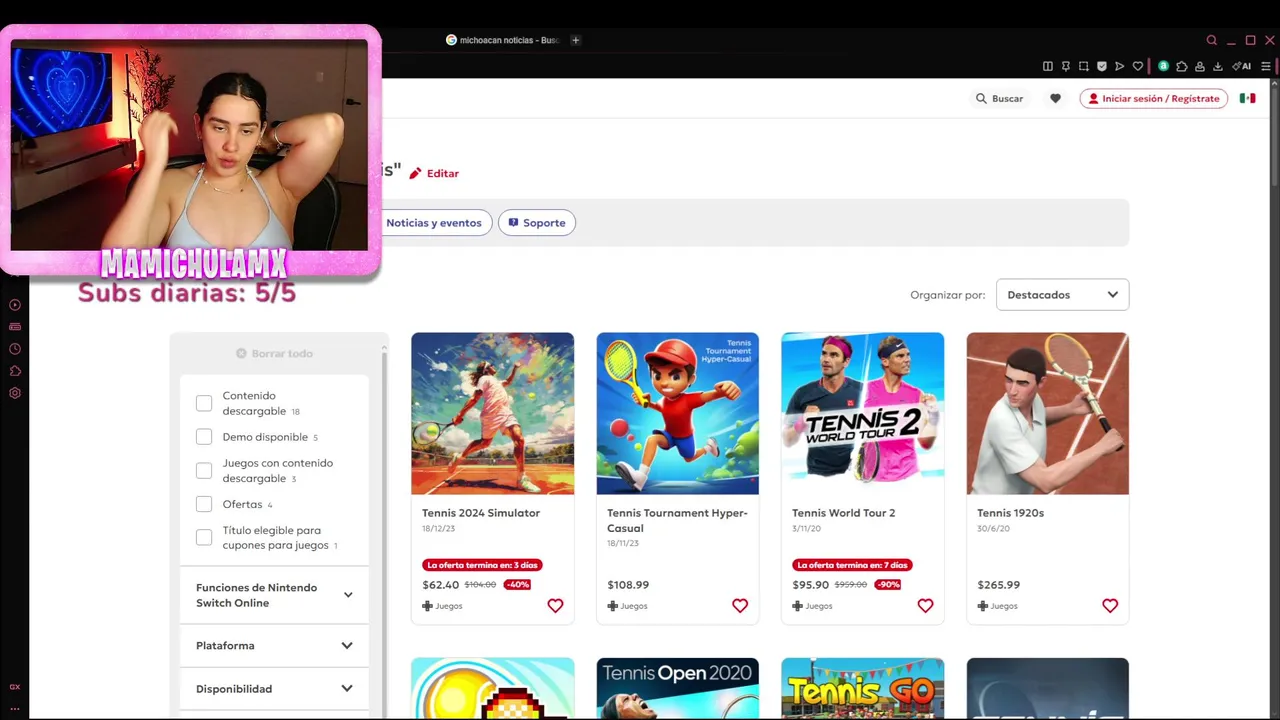Open the history clock icon in sidebar
The height and width of the screenshot is (720, 1280).
tap(15, 349)
